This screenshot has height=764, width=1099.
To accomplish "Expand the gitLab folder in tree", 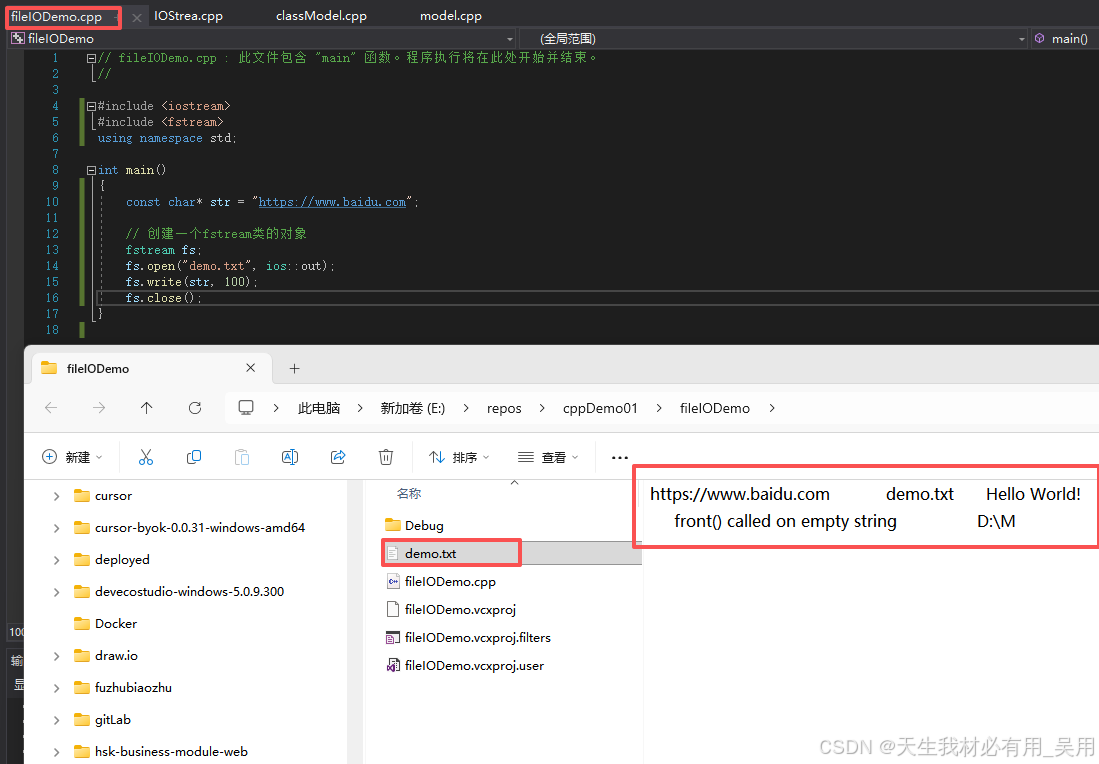I will pos(56,720).
